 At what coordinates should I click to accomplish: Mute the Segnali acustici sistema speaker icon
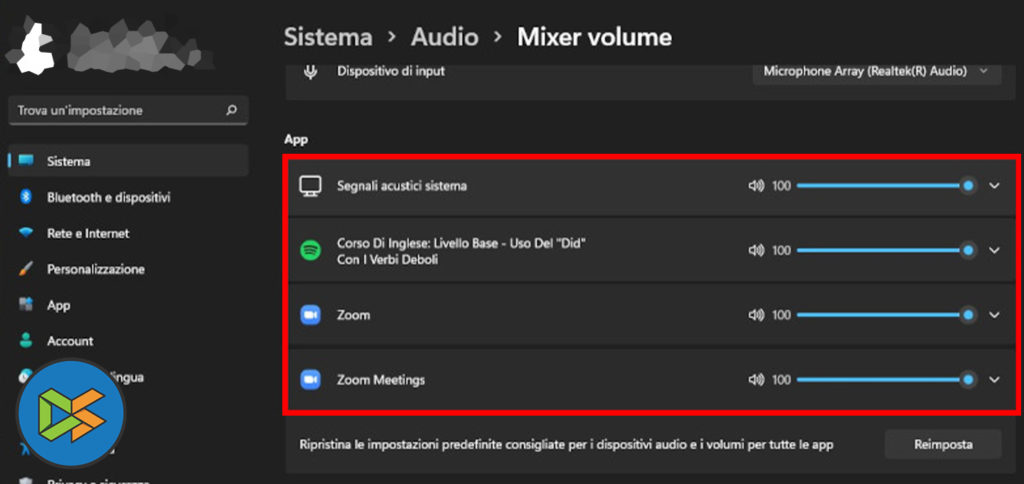tap(756, 186)
